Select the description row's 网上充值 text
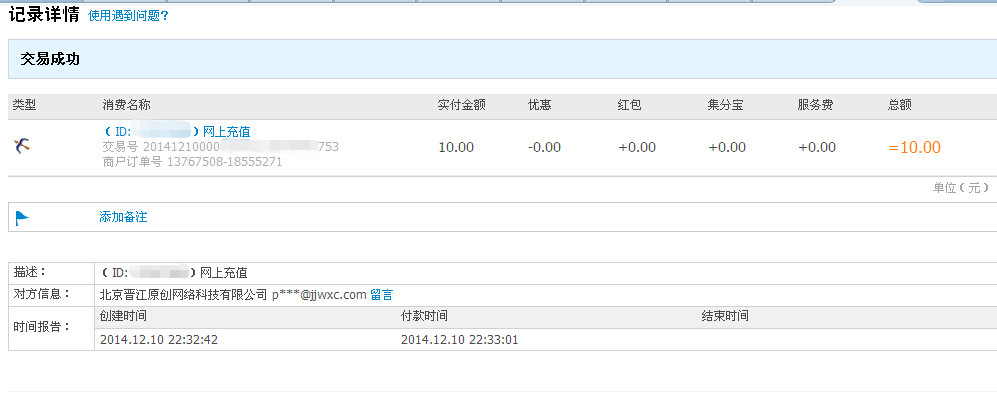This screenshot has width=997, height=394. click(224, 273)
